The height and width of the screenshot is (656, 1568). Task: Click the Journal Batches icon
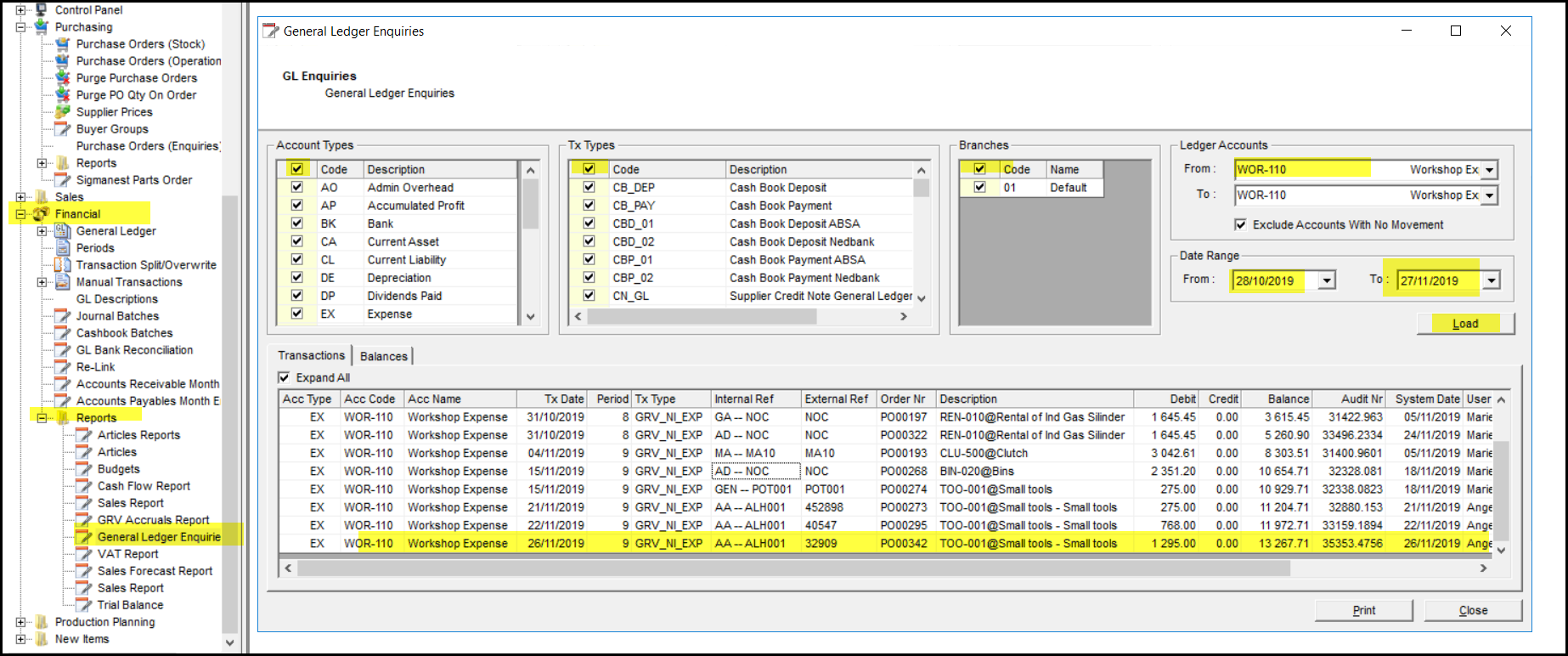[62, 316]
